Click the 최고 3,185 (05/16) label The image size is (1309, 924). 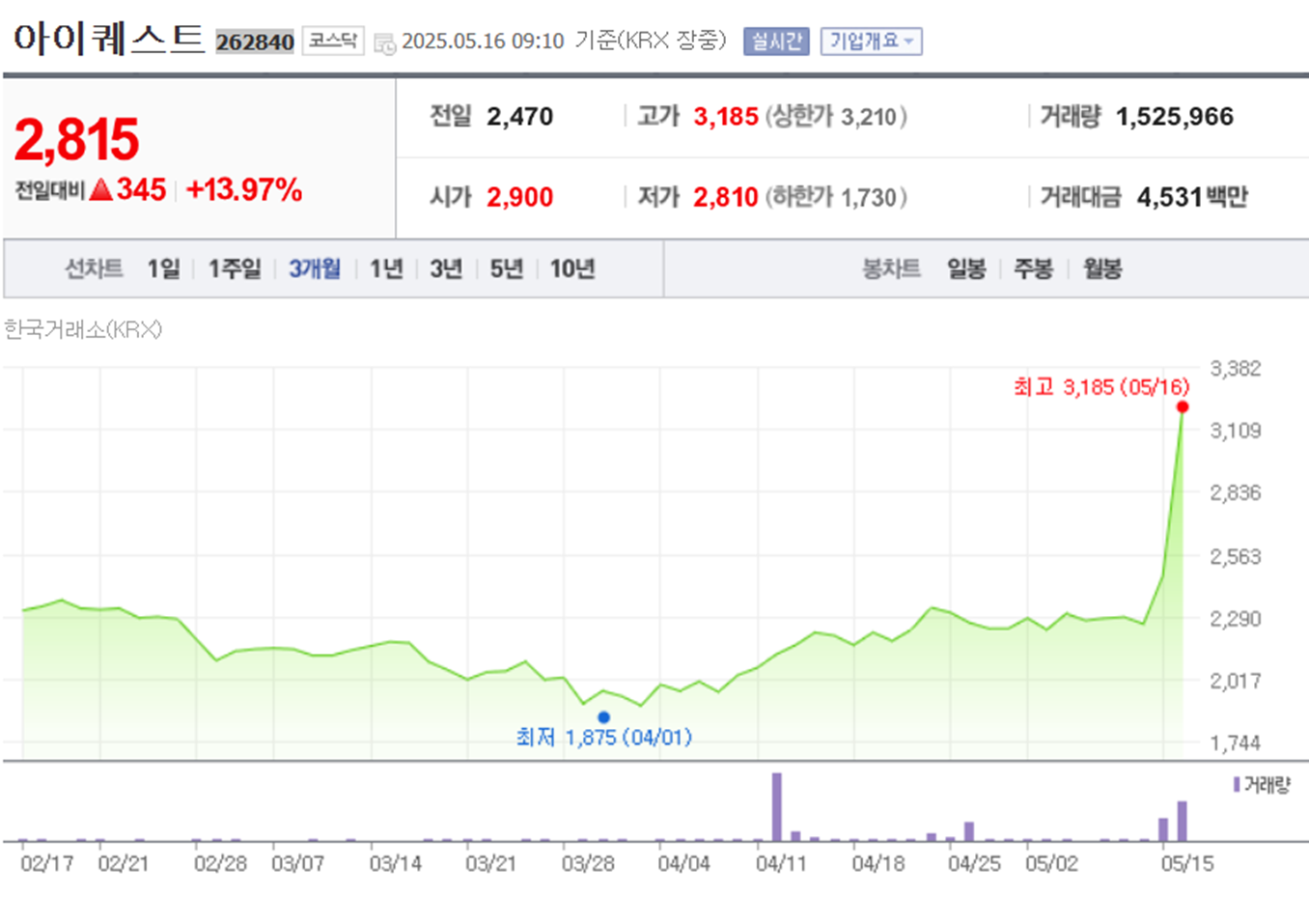pyautogui.click(x=1101, y=387)
